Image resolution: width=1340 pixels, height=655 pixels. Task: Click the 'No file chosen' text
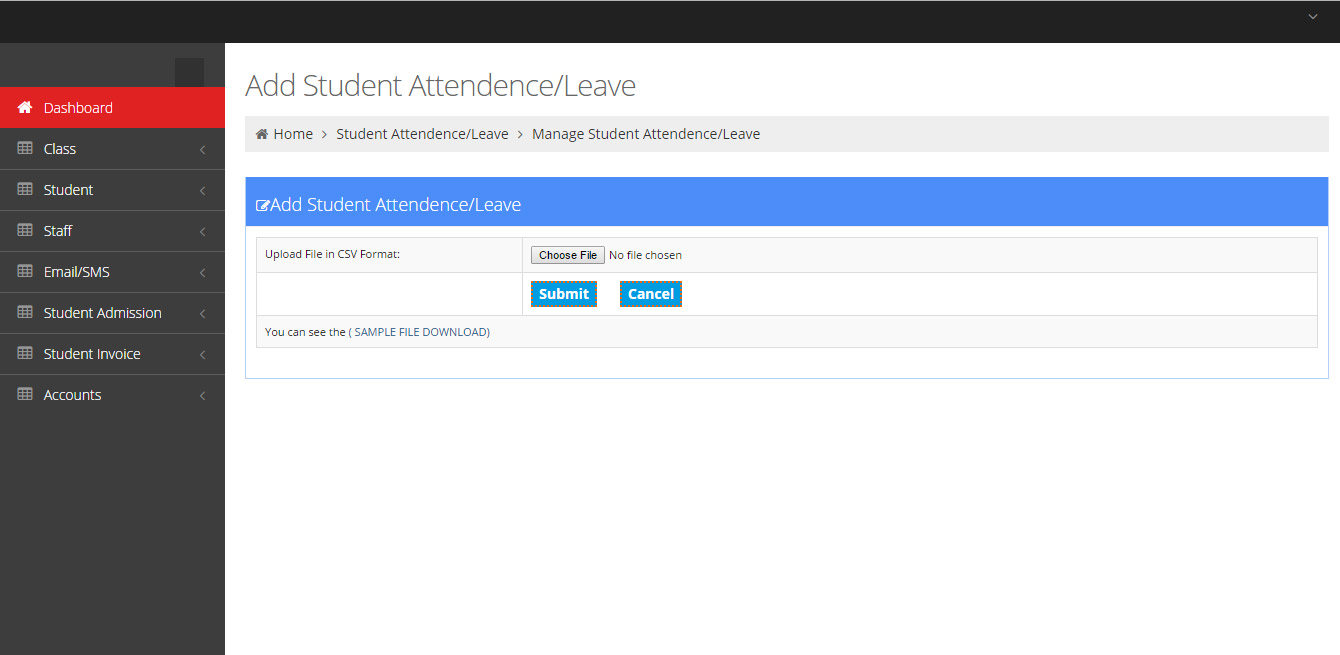[x=645, y=255]
